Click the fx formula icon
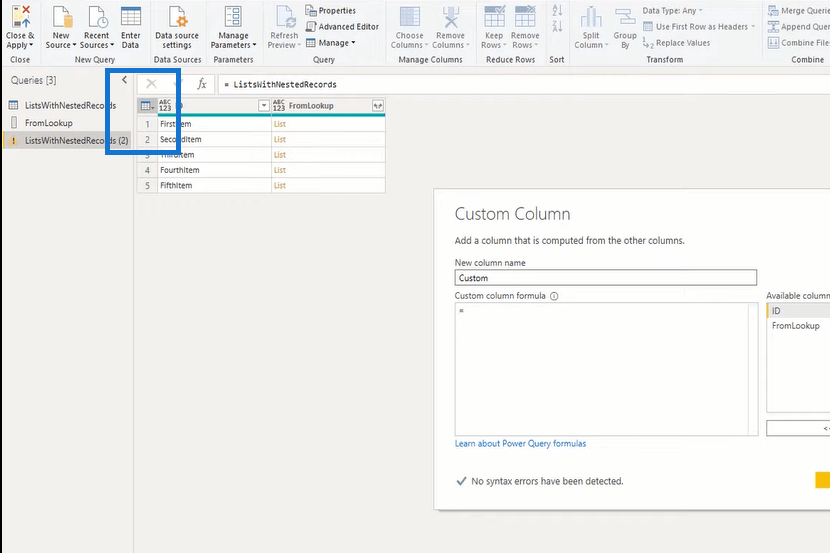Image resolution: width=830 pixels, height=553 pixels. tap(202, 84)
